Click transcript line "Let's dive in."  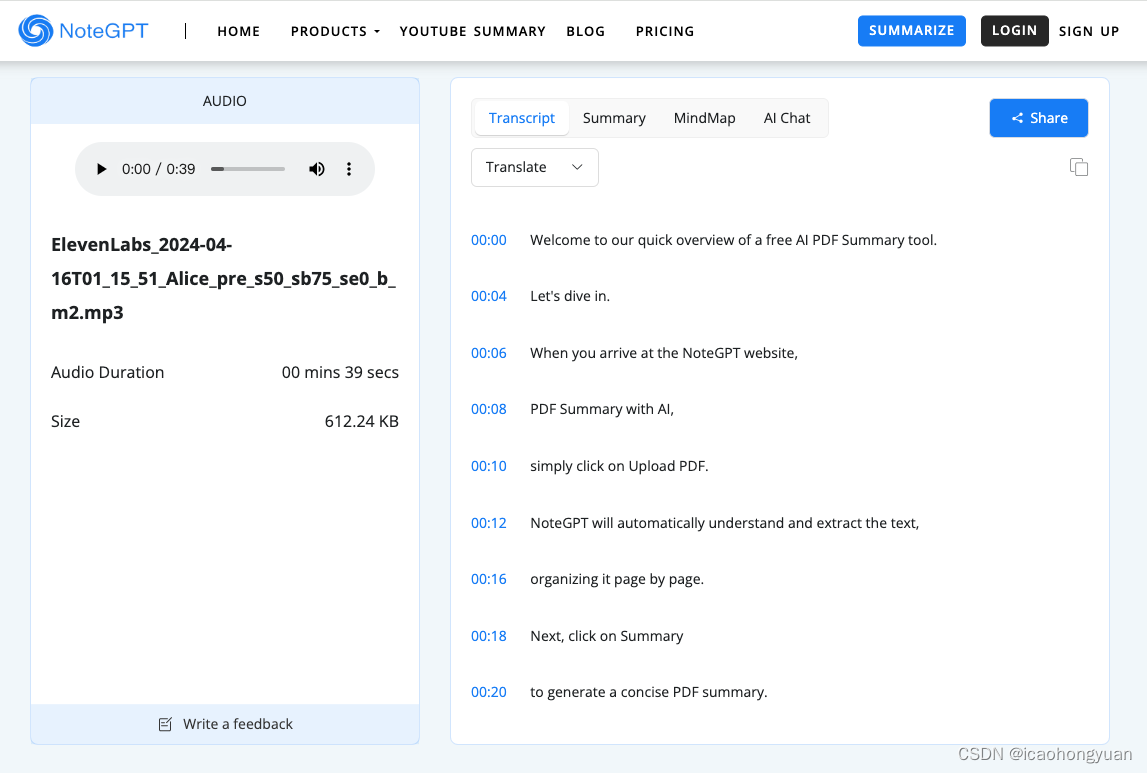[570, 296]
